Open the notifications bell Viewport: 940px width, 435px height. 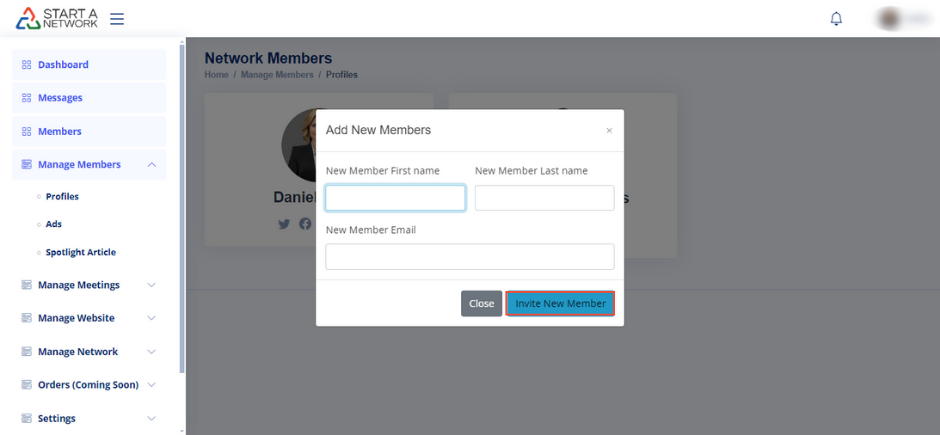click(x=836, y=19)
